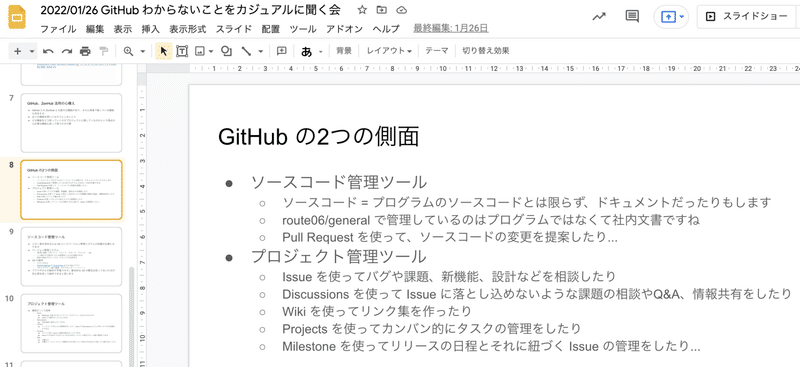The height and width of the screenshot is (367, 800).
Task: Expand input tools dropdown arrow
Action: tap(320, 51)
